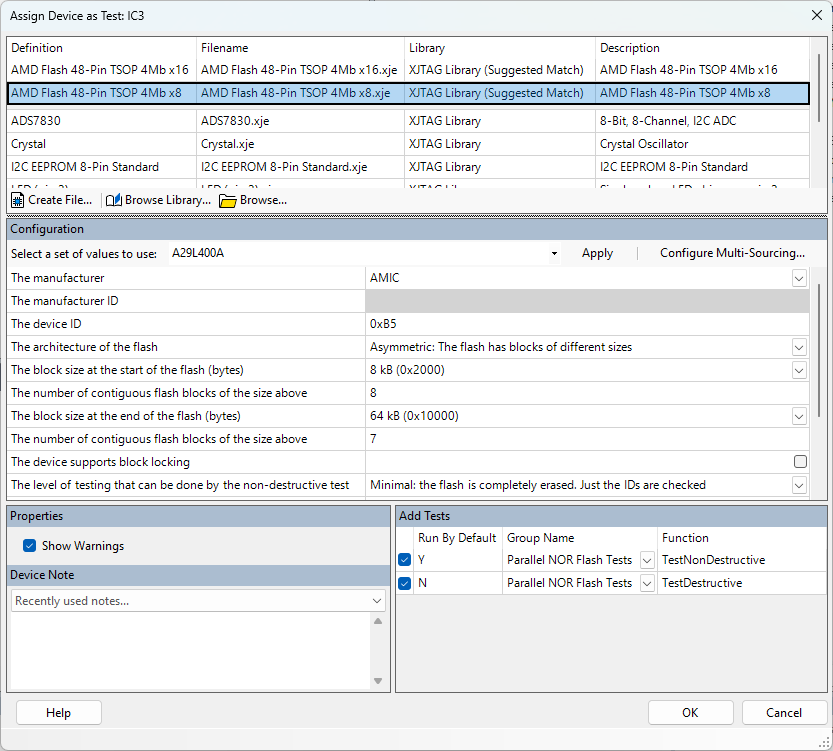This screenshot has width=833, height=751.
Task: Click the Device Note scrollbar down arrow
Action: click(x=378, y=681)
